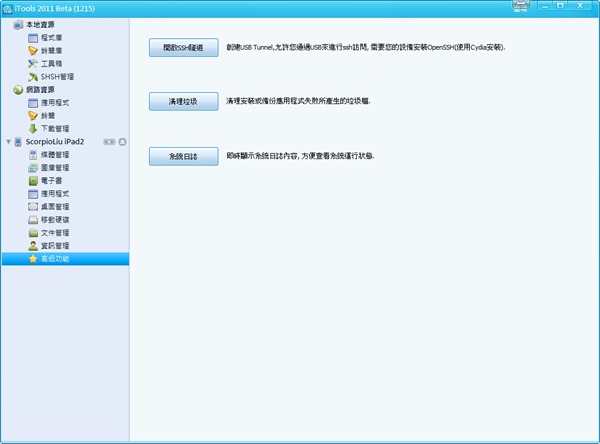Open 桌面管理 desktop management
The image size is (600, 444).
point(49,207)
